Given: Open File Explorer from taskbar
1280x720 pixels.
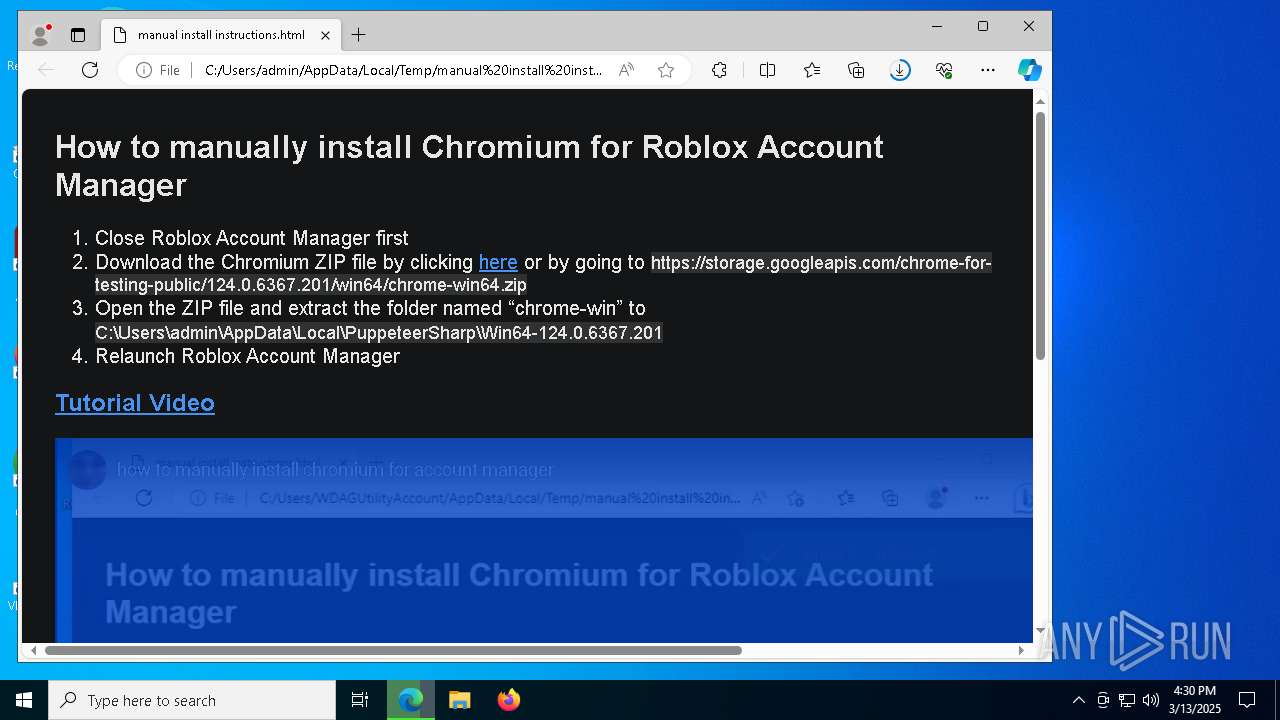Looking at the screenshot, I should tap(459, 700).
